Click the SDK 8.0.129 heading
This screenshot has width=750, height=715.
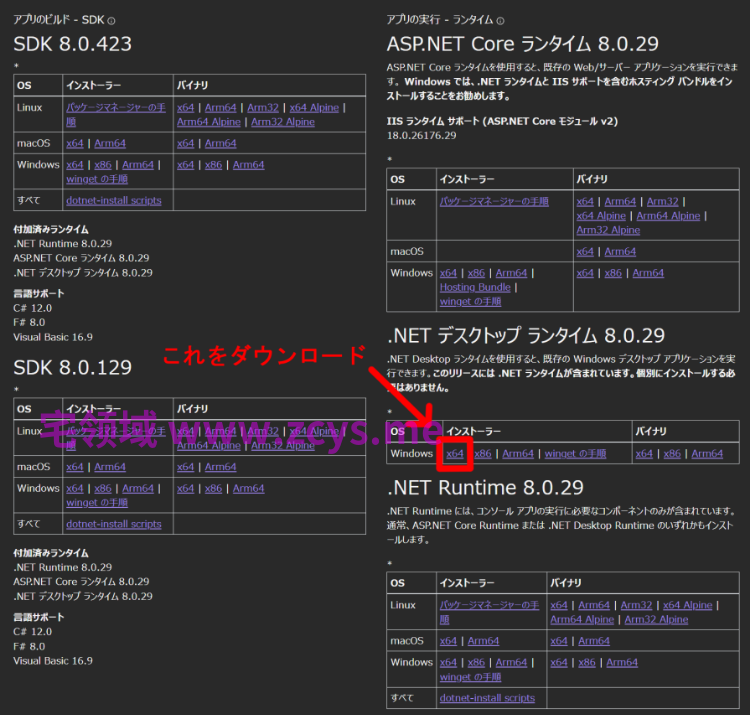click(72, 368)
